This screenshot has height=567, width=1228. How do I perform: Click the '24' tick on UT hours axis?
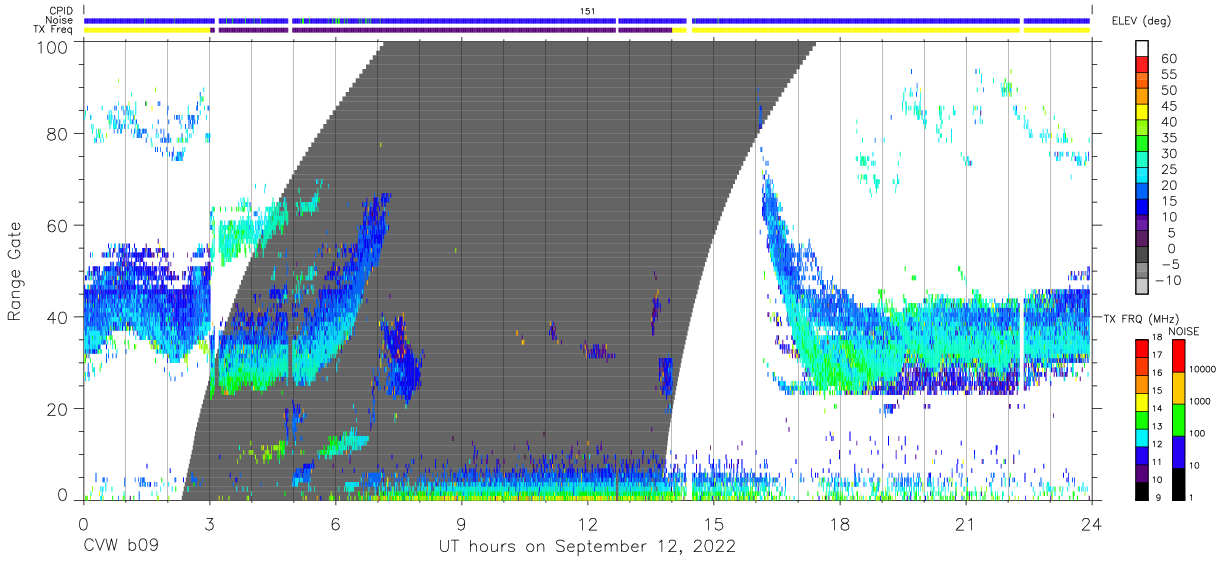coord(1092,524)
